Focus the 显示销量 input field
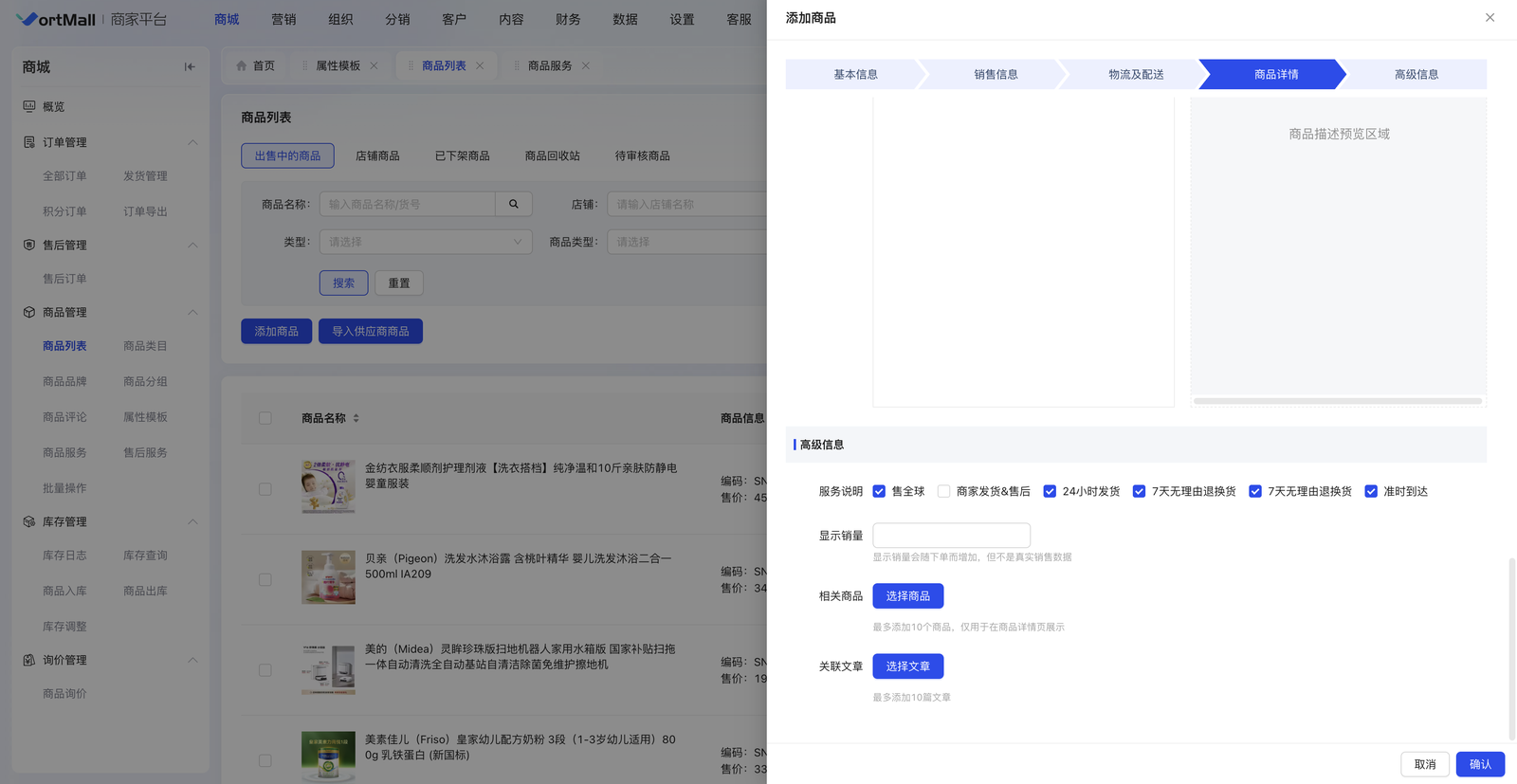 tap(951, 536)
